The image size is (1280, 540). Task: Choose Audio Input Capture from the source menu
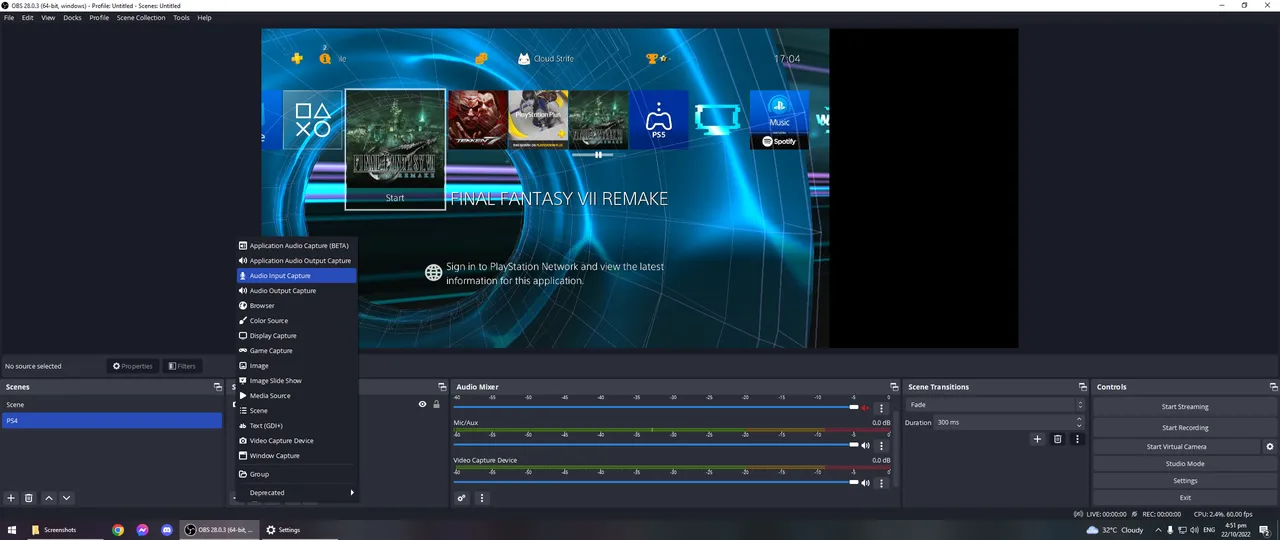tap(296, 276)
